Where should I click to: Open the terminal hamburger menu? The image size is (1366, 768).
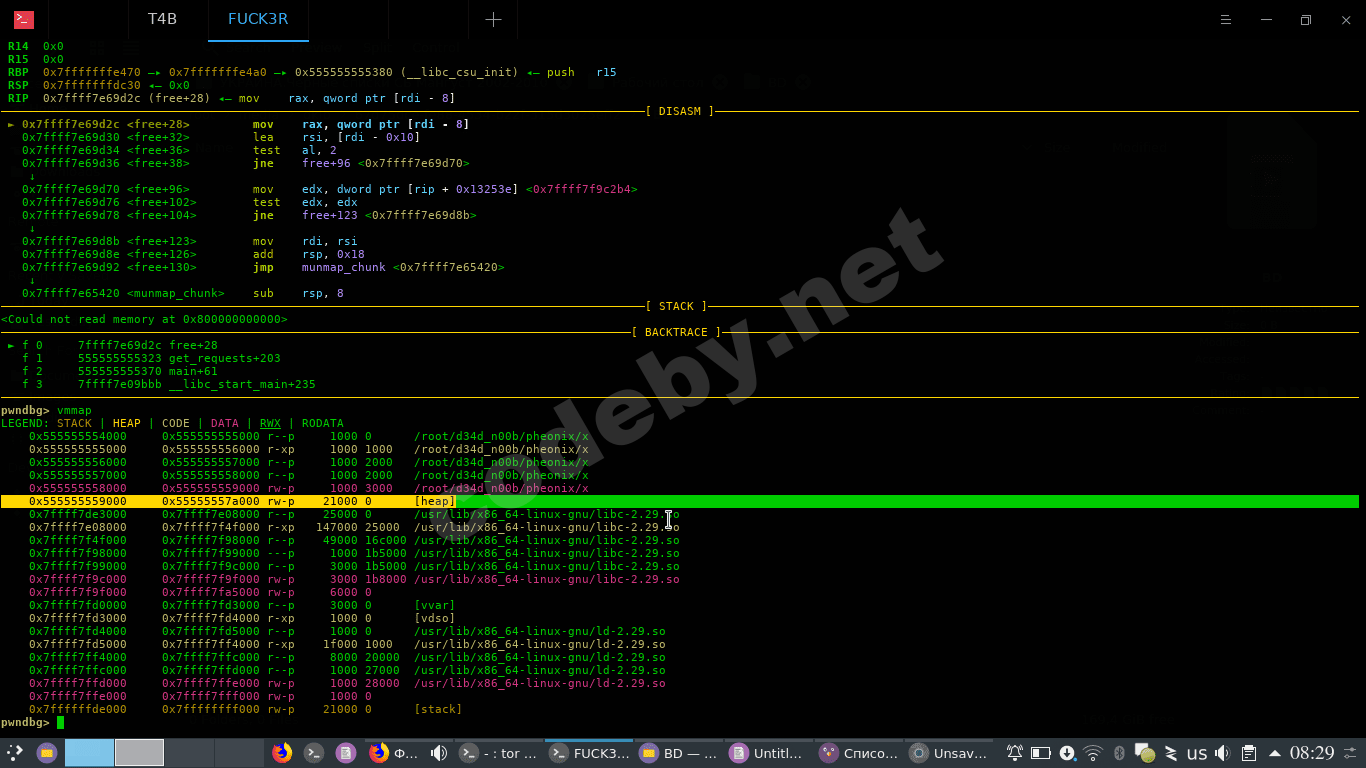(1226, 20)
